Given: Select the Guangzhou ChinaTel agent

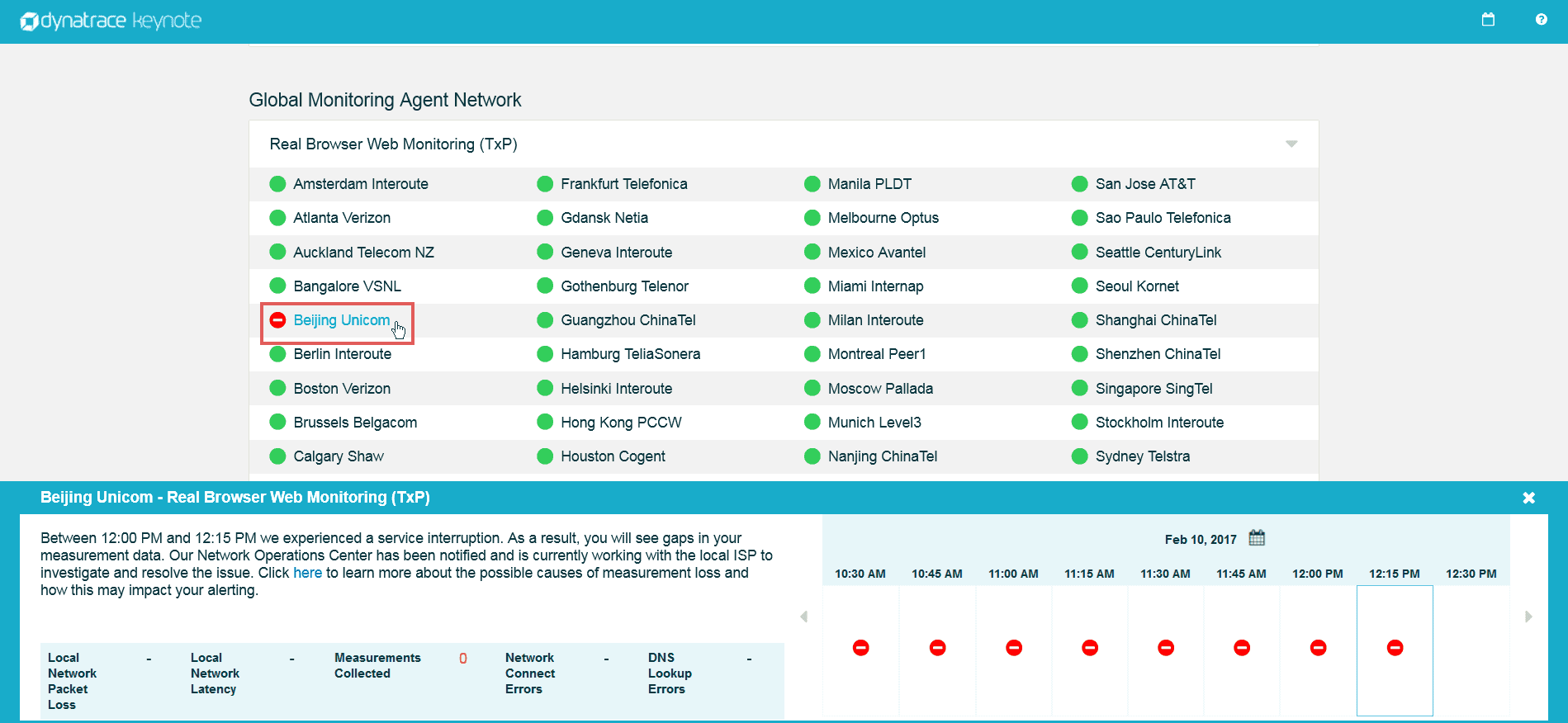Looking at the screenshot, I should pyautogui.click(x=628, y=320).
